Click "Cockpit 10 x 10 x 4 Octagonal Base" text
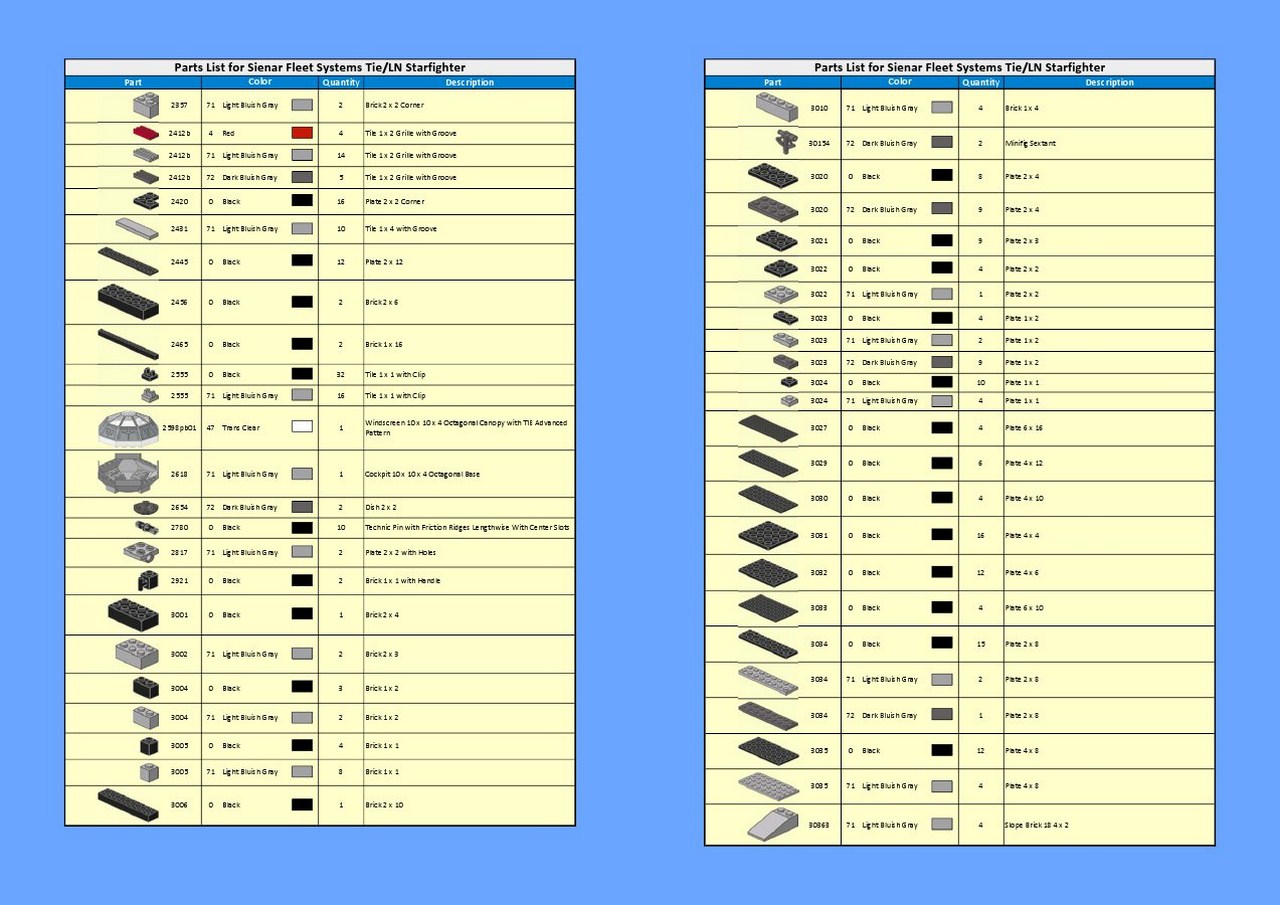This screenshot has width=1280, height=905. pos(422,474)
